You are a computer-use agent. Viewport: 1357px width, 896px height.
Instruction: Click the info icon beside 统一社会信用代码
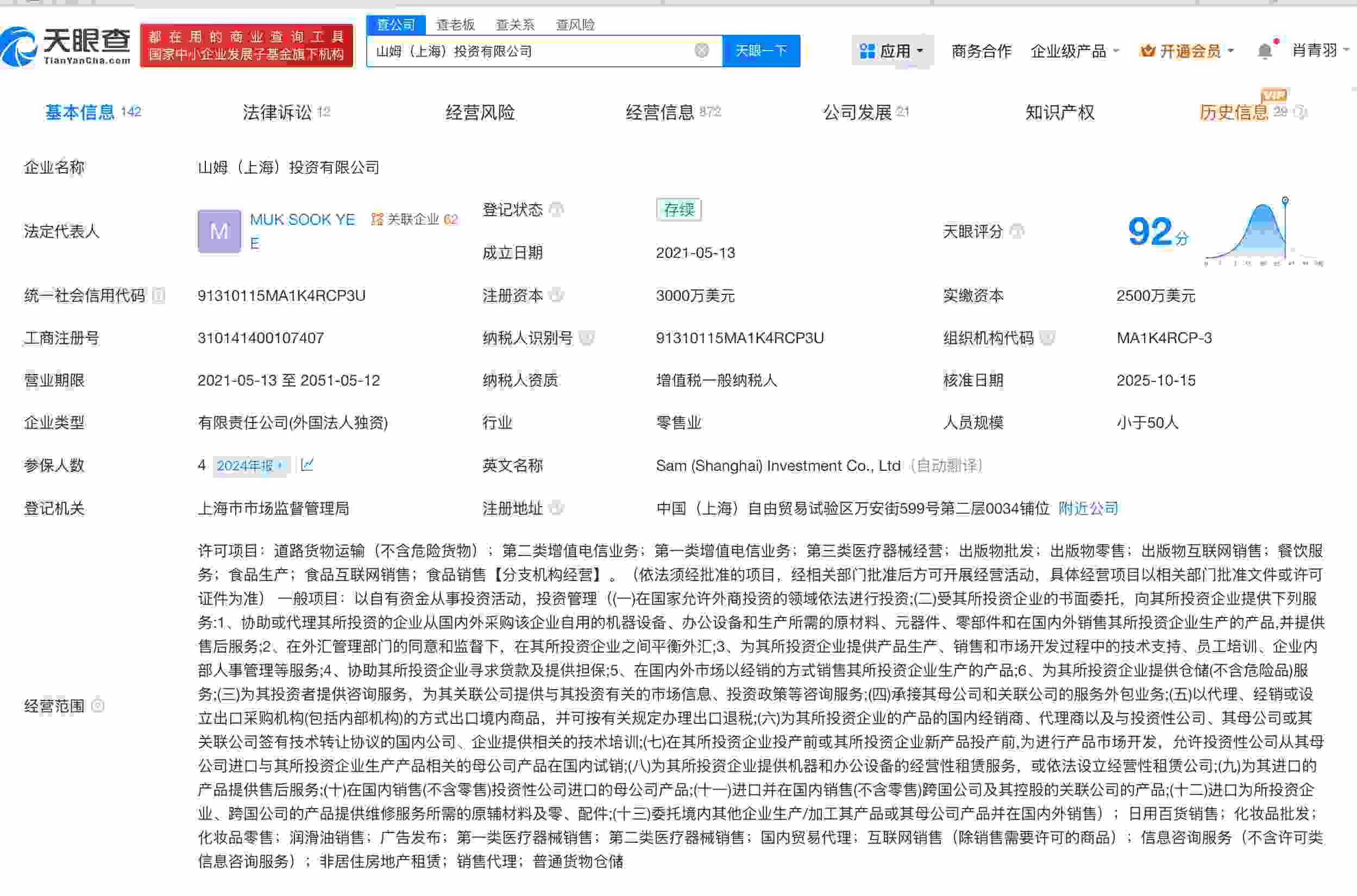(160, 295)
